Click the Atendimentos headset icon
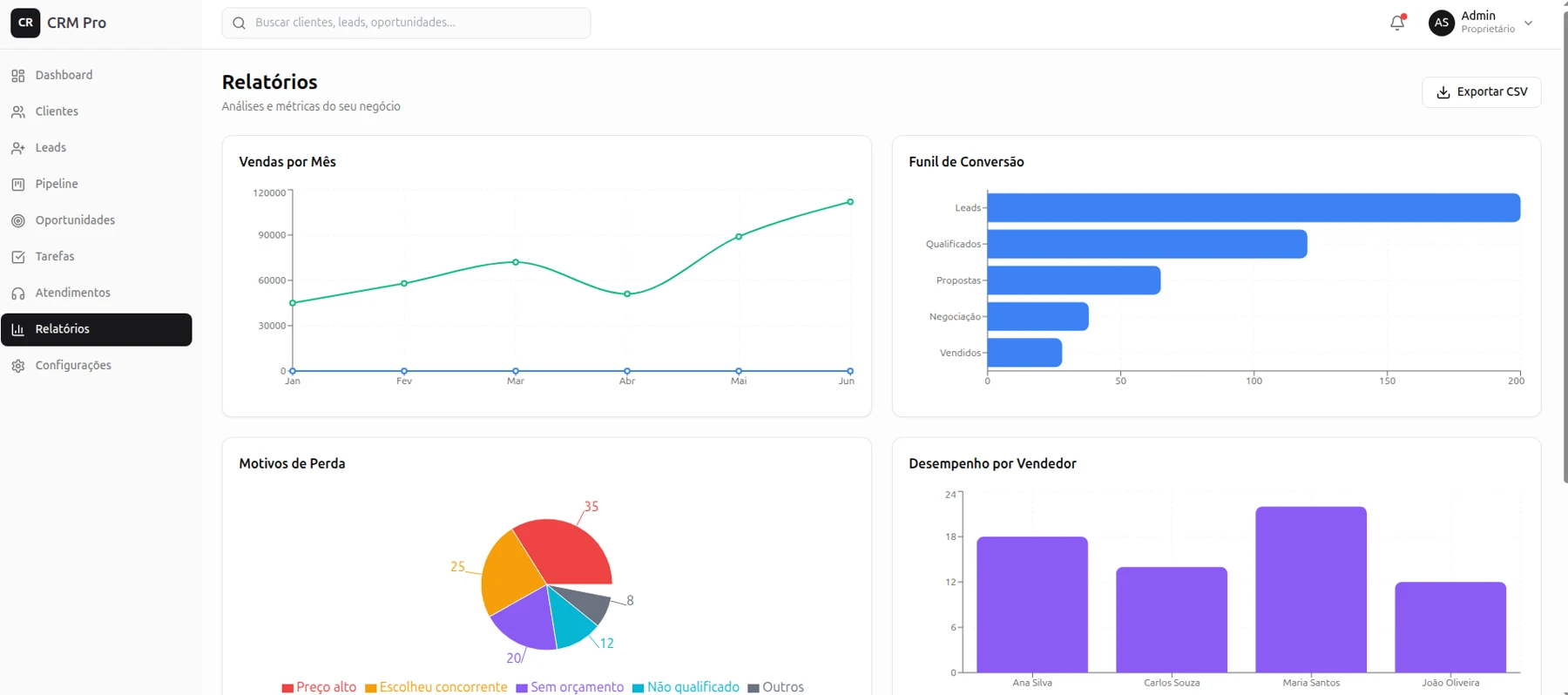The width and height of the screenshot is (1568, 695). coord(18,294)
